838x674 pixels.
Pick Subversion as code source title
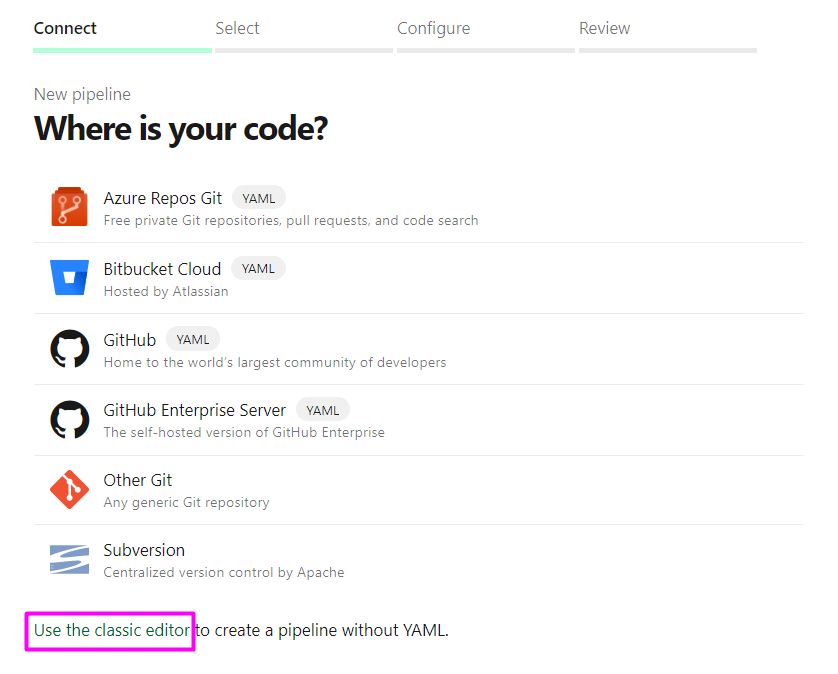coord(144,550)
